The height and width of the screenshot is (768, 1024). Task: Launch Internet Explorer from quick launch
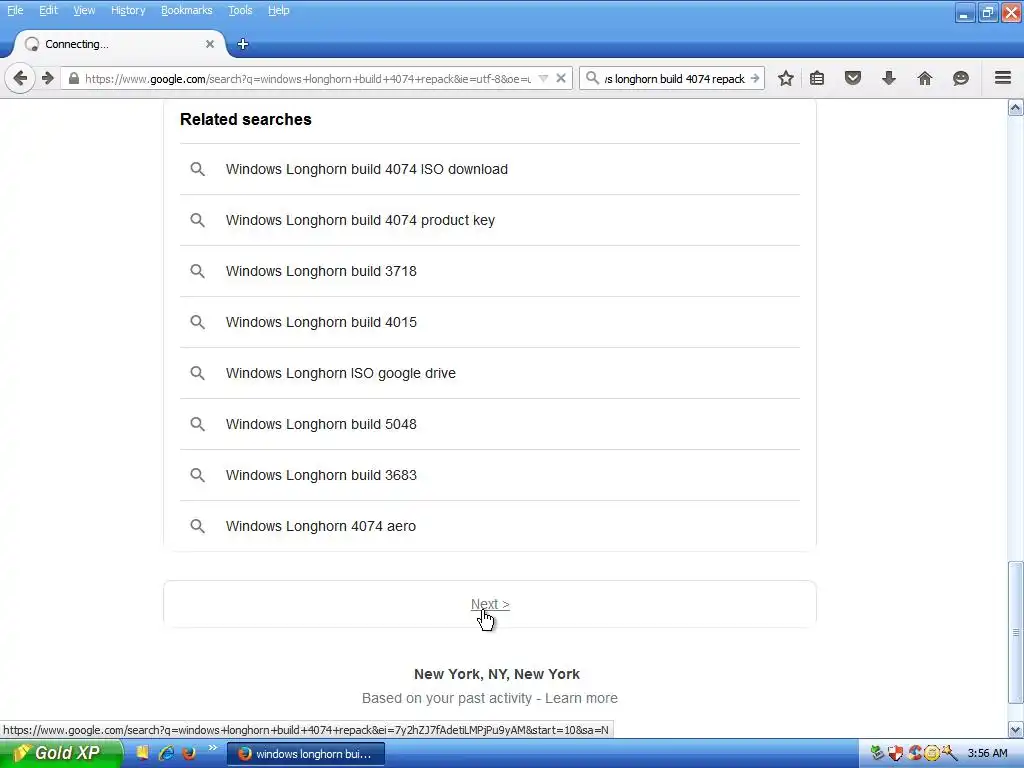(167, 753)
